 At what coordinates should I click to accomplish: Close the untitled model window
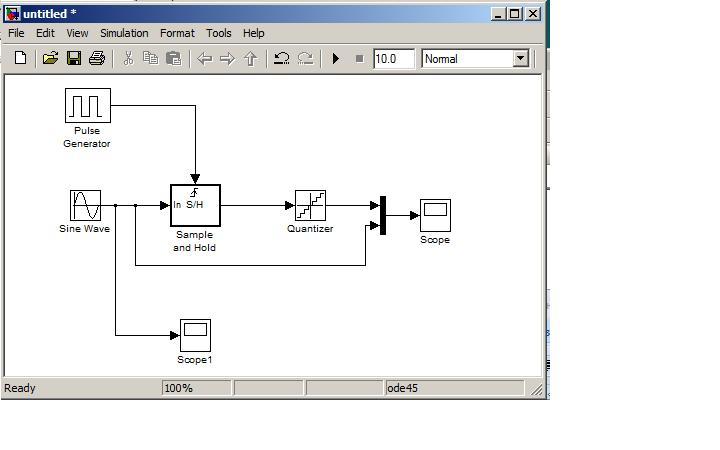pos(533,14)
